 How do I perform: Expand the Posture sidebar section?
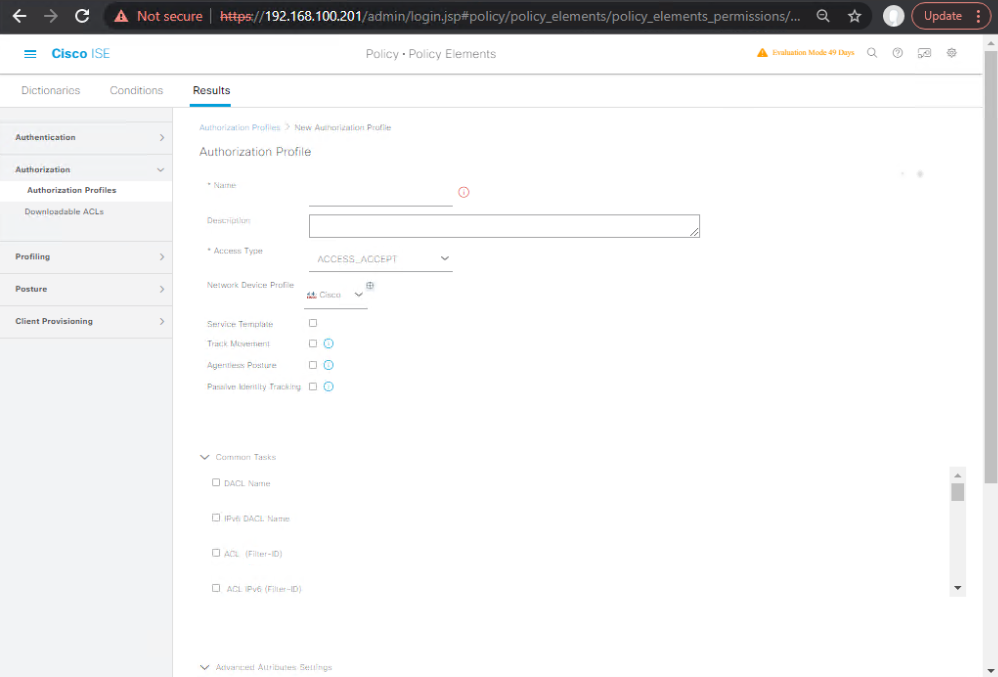86,290
